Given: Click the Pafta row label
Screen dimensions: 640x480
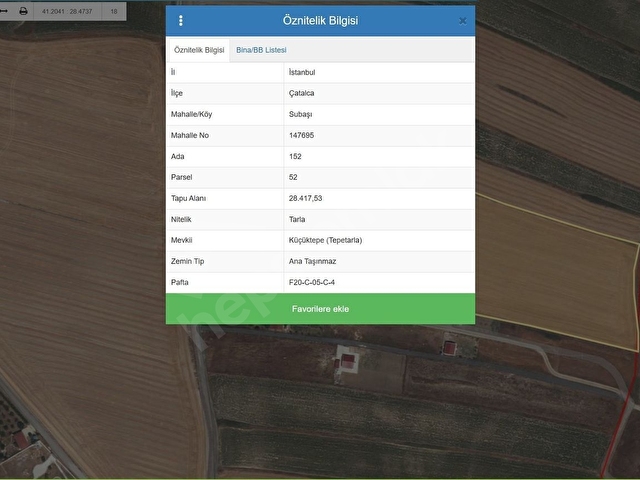Looking at the screenshot, I should (180, 282).
